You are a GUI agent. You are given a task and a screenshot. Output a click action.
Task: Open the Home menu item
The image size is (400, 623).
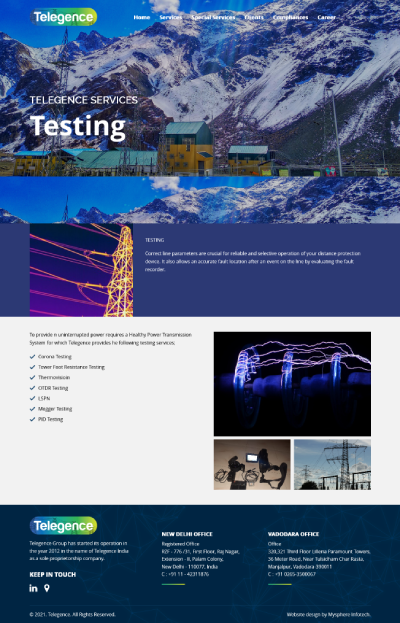click(142, 17)
